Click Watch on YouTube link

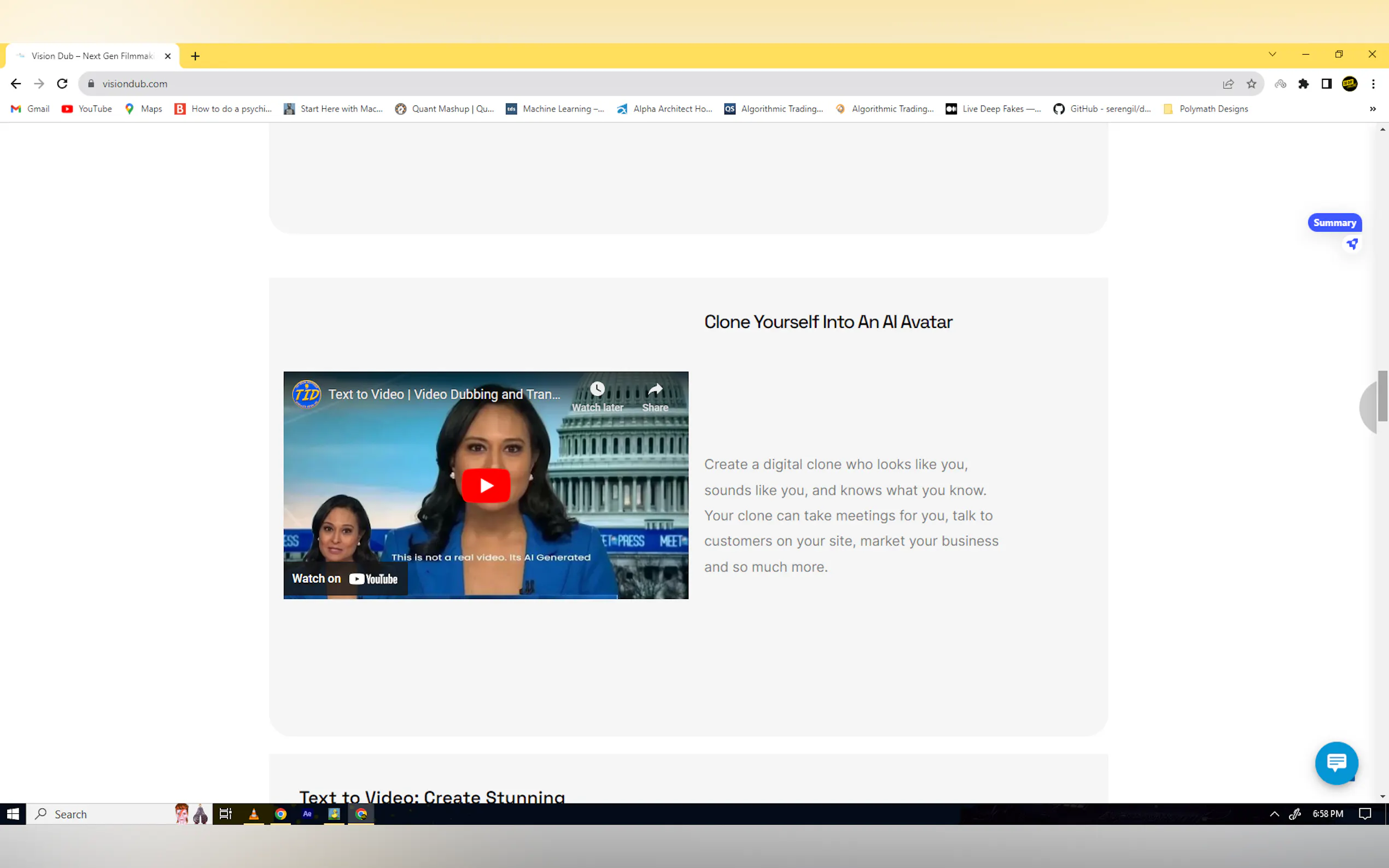pyautogui.click(x=345, y=579)
